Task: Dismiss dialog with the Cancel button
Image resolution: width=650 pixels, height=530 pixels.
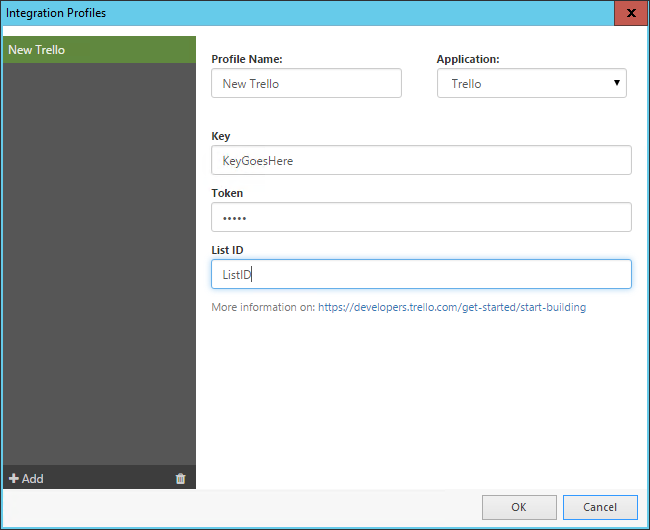Action: pyautogui.click(x=600, y=507)
